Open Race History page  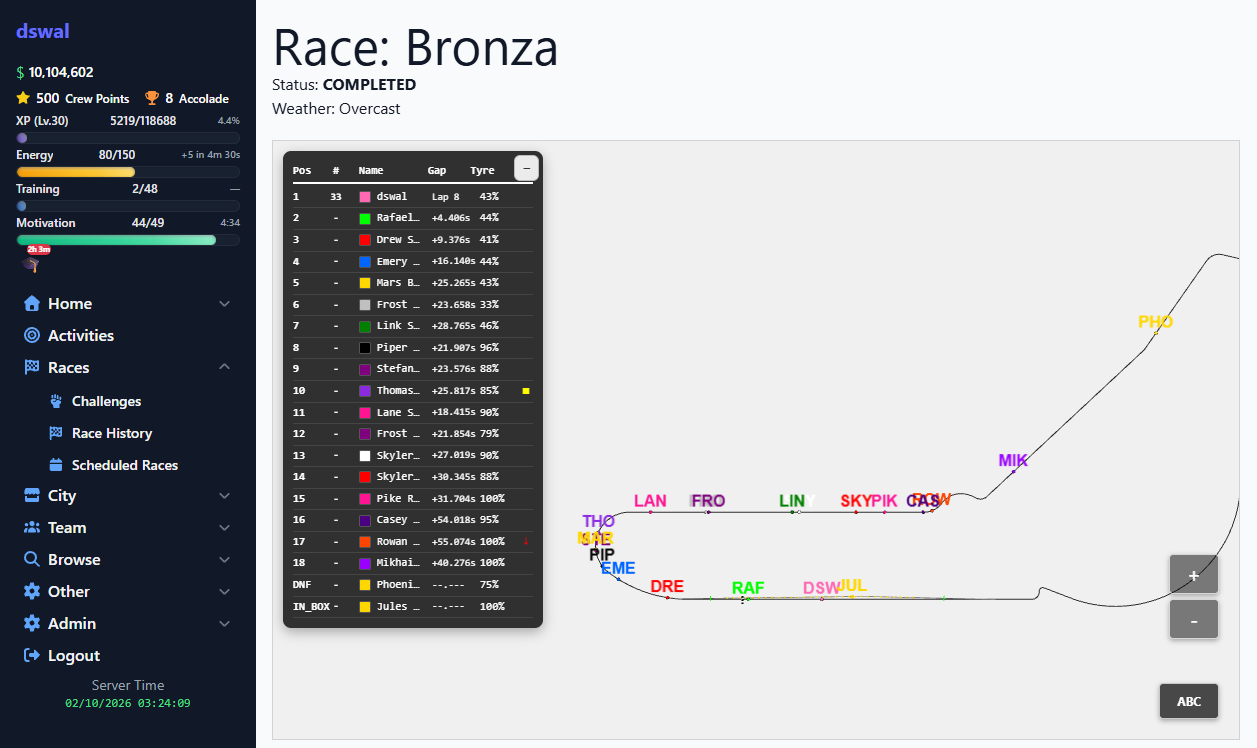click(x=112, y=433)
